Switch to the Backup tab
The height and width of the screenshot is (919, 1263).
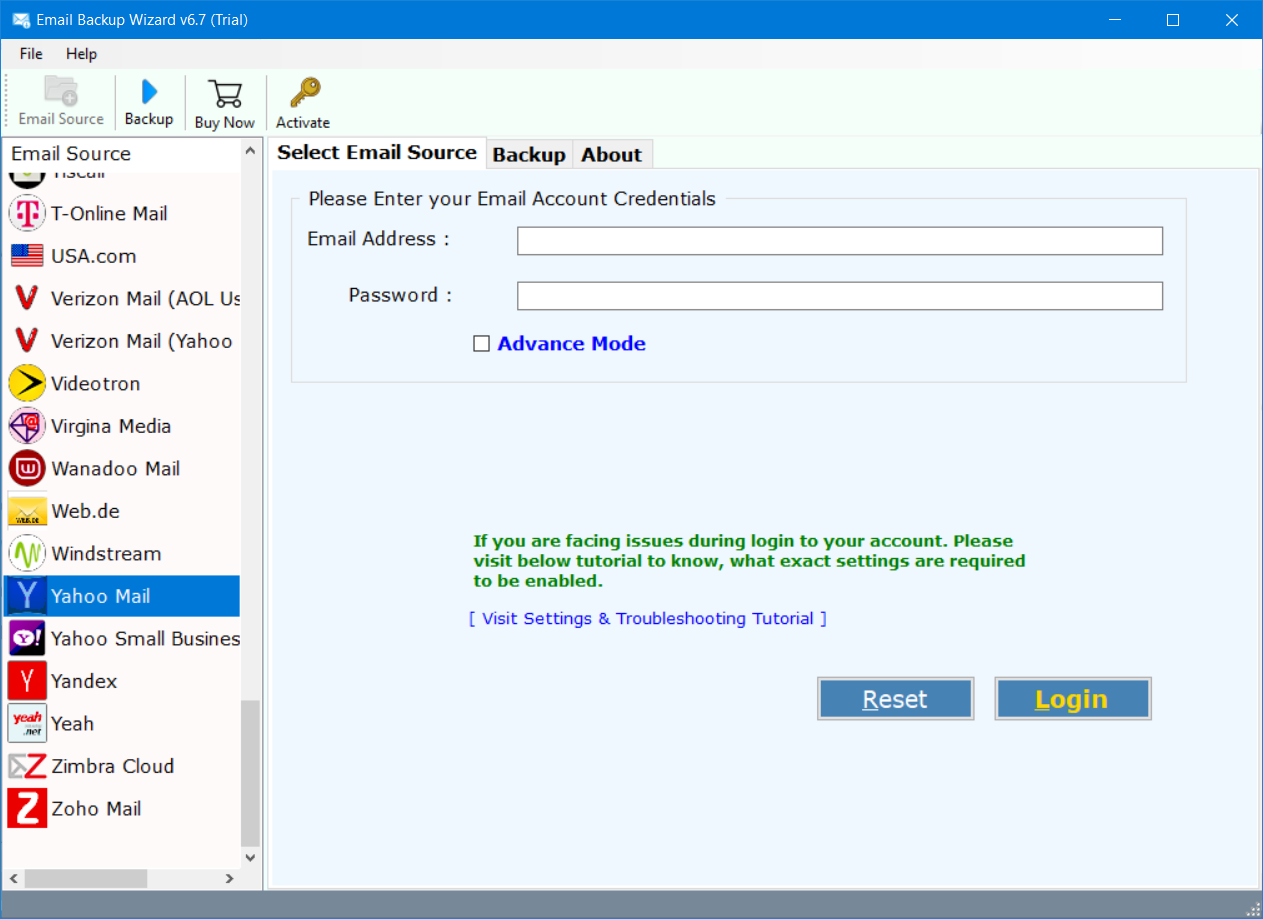tap(529, 154)
